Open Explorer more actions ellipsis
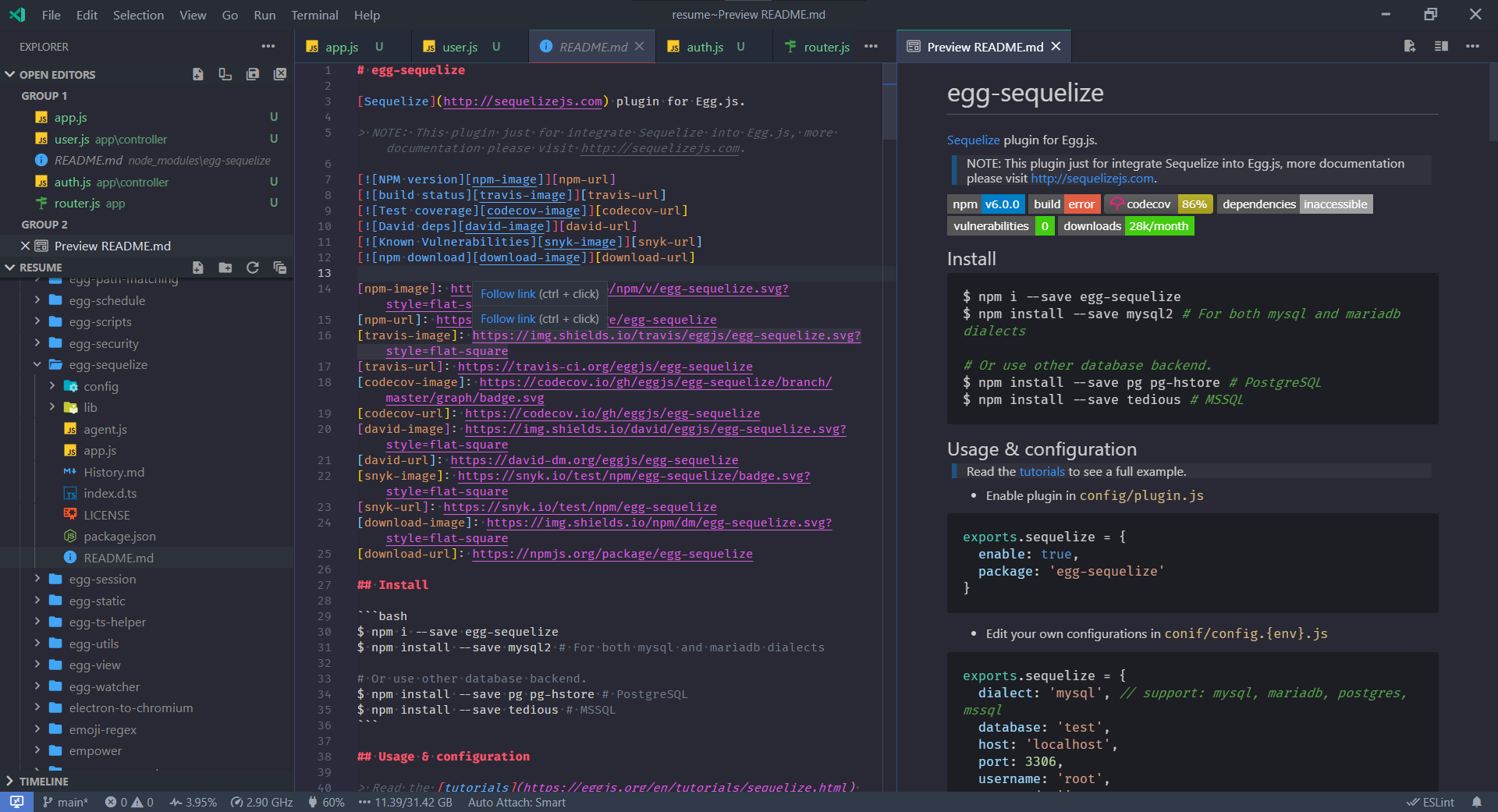1498x812 pixels. click(x=268, y=46)
